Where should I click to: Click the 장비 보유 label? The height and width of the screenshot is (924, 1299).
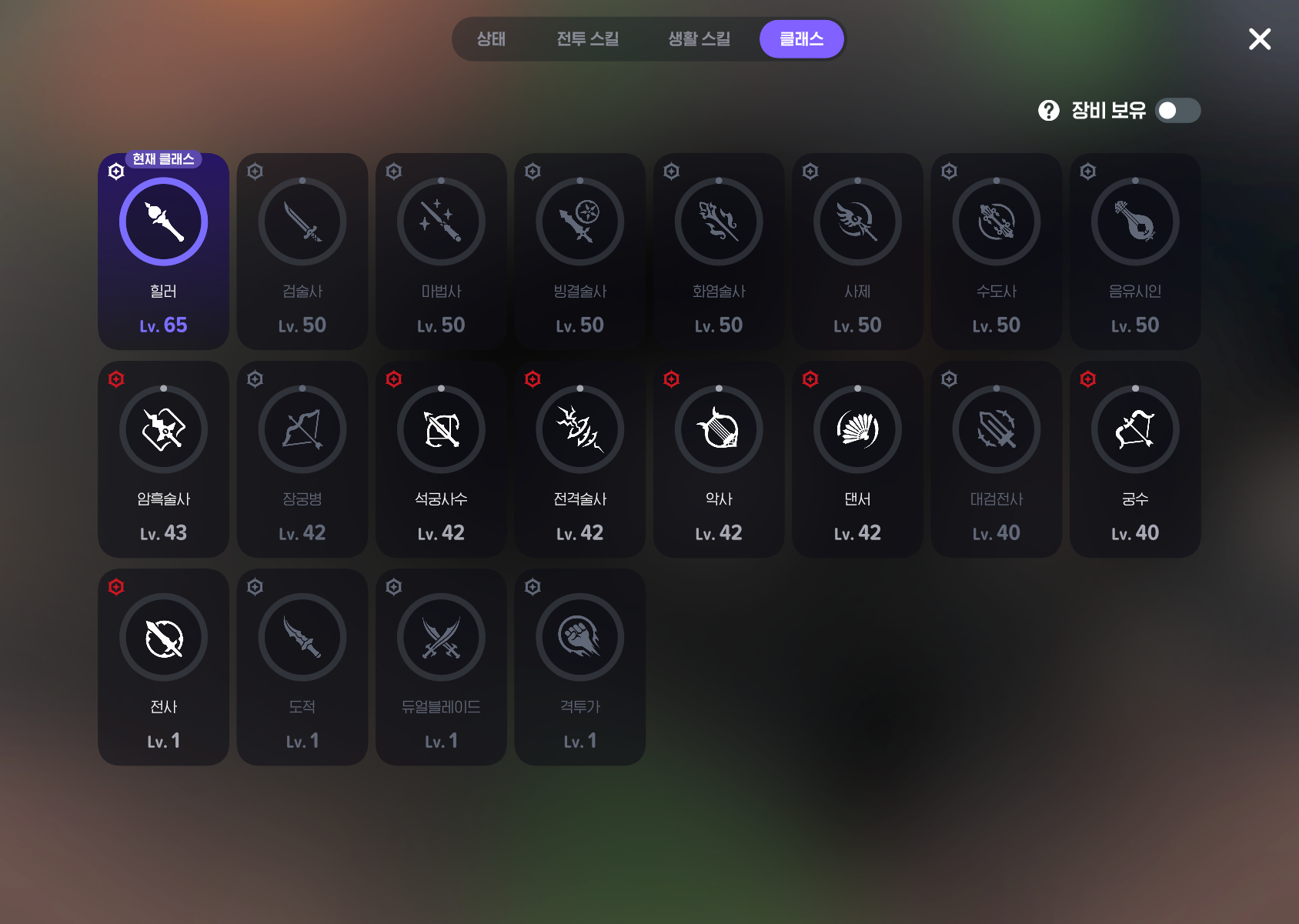(x=1108, y=111)
